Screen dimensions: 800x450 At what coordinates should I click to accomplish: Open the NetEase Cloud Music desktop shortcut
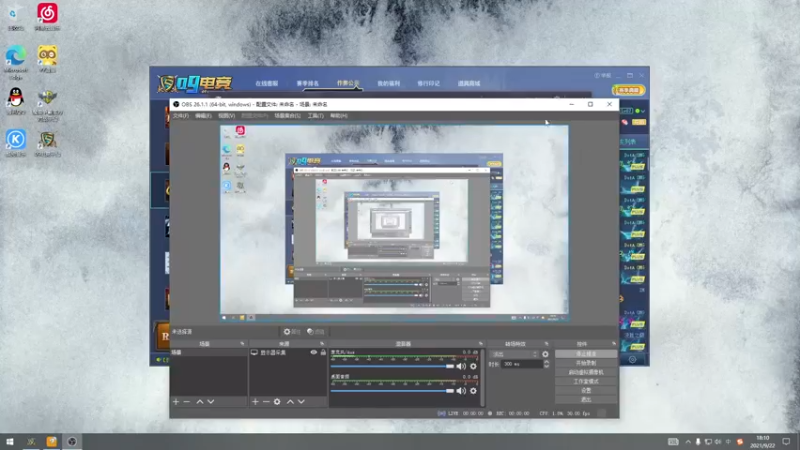[47, 17]
